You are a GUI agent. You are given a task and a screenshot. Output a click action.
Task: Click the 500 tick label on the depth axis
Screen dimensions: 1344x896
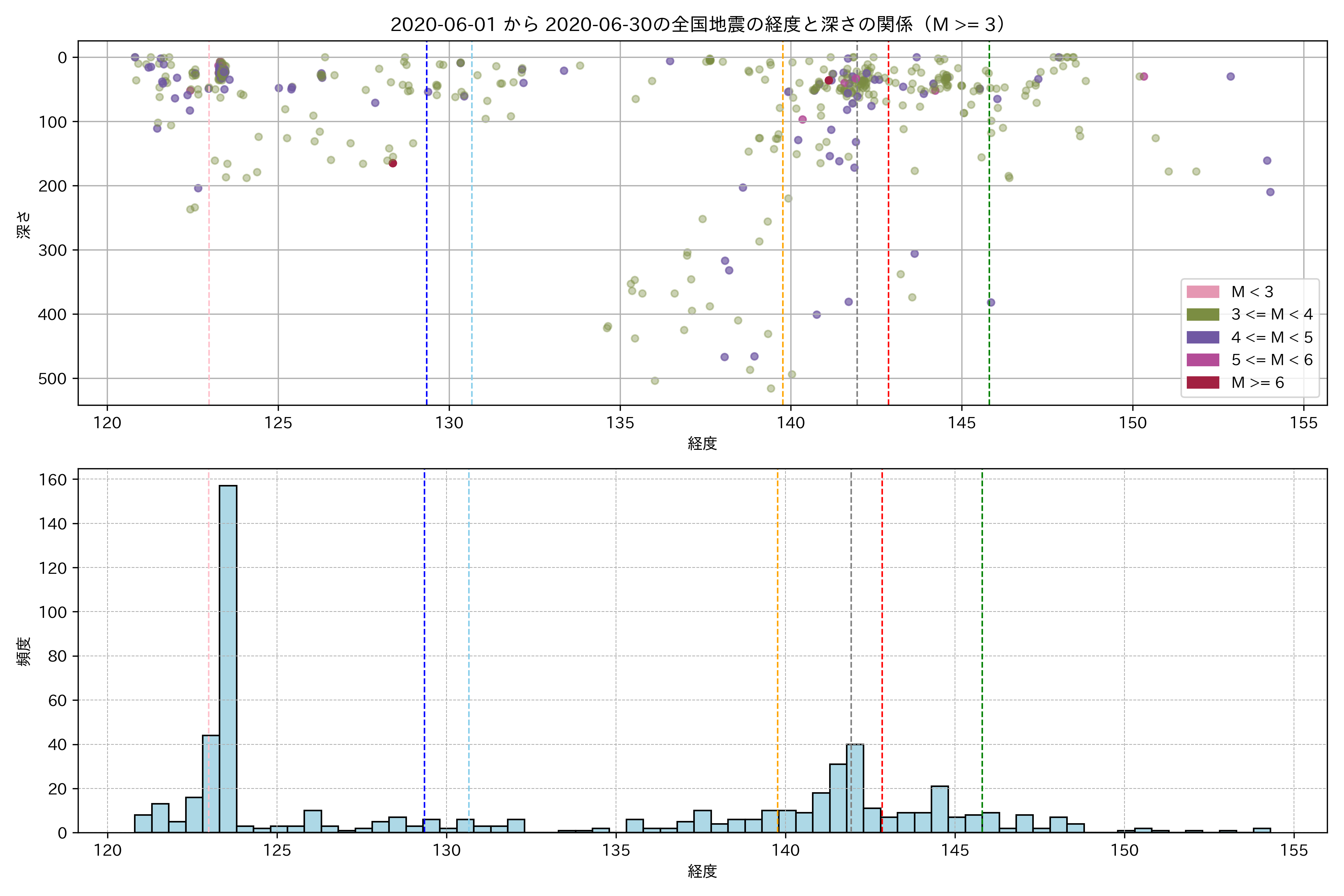(x=53, y=379)
